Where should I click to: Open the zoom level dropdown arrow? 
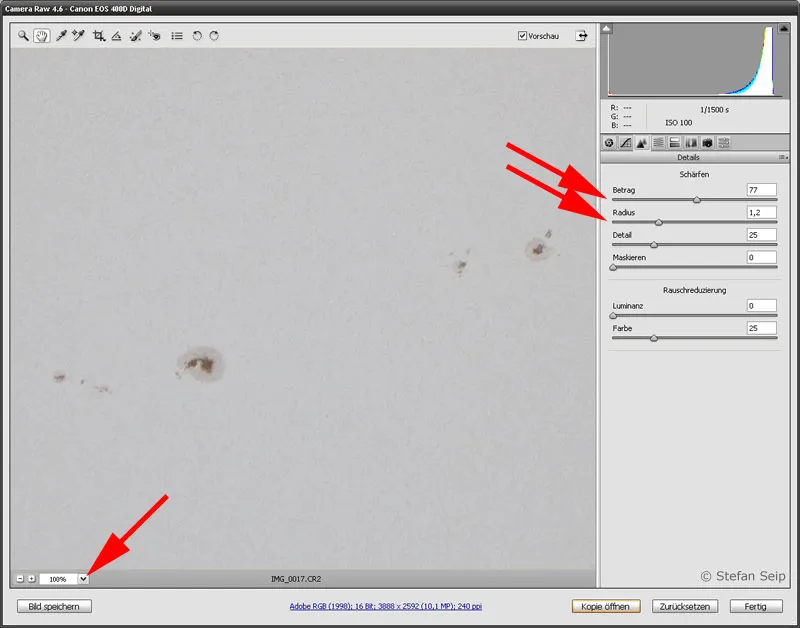click(83, 579)
